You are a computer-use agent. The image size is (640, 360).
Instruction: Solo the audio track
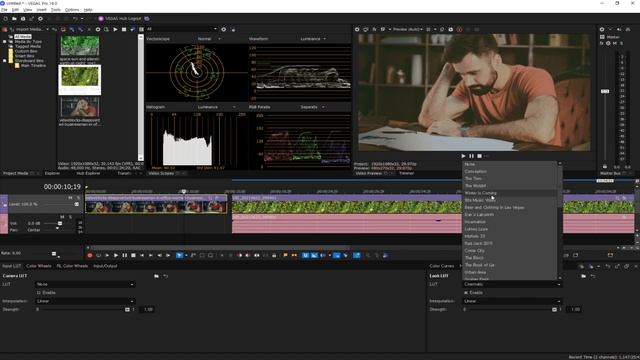(x=70, y=217)
